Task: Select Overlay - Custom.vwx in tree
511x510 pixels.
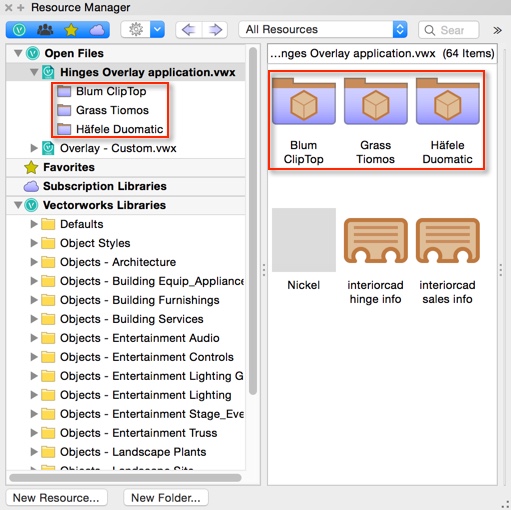Action: [x=118, y=148]
